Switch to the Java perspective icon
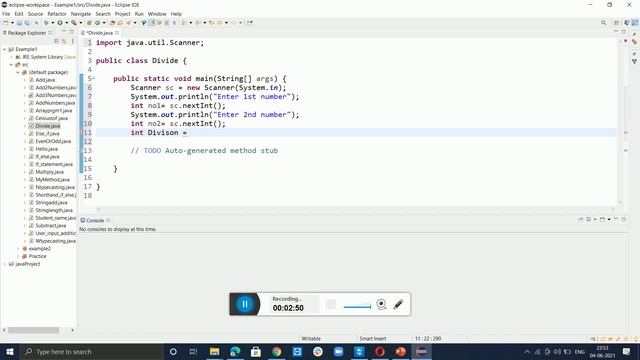Image resolution: width=640 pixels, height=360 pixels. tap(635, 23)
